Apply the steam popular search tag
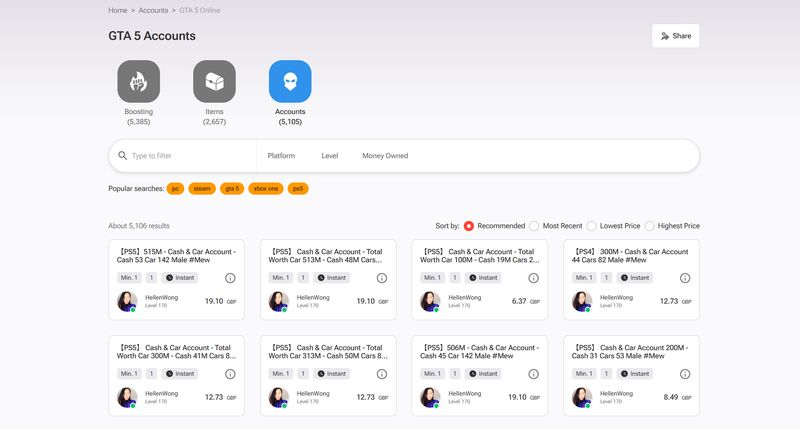Image resolution: width=800 pixels, height=429 pixels. 202,189
